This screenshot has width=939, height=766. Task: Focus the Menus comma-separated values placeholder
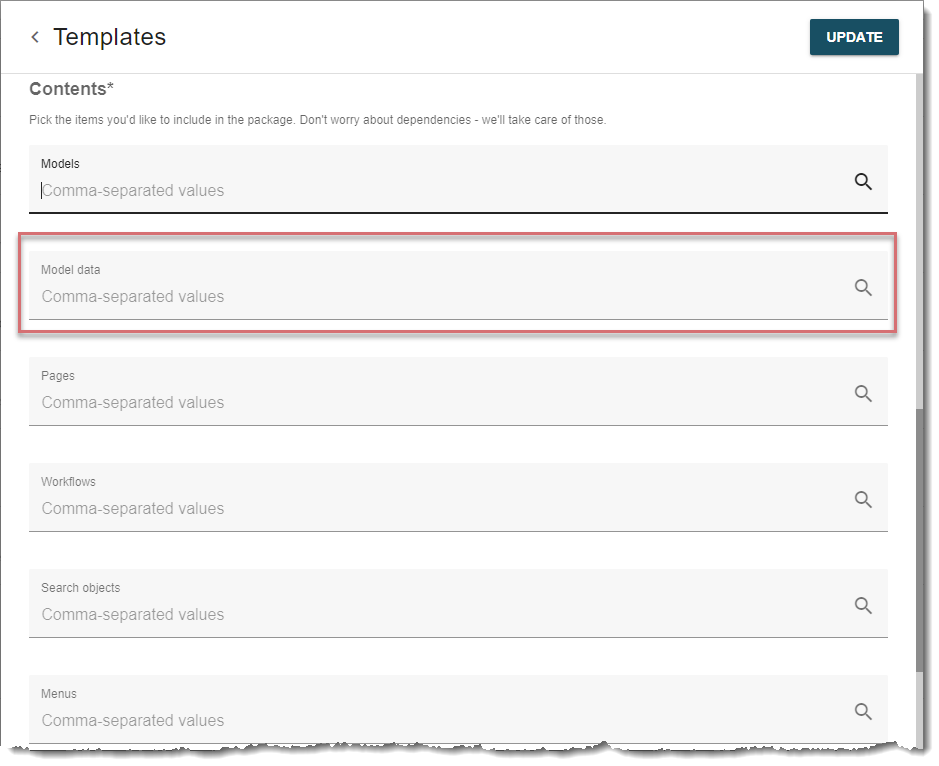133,720
